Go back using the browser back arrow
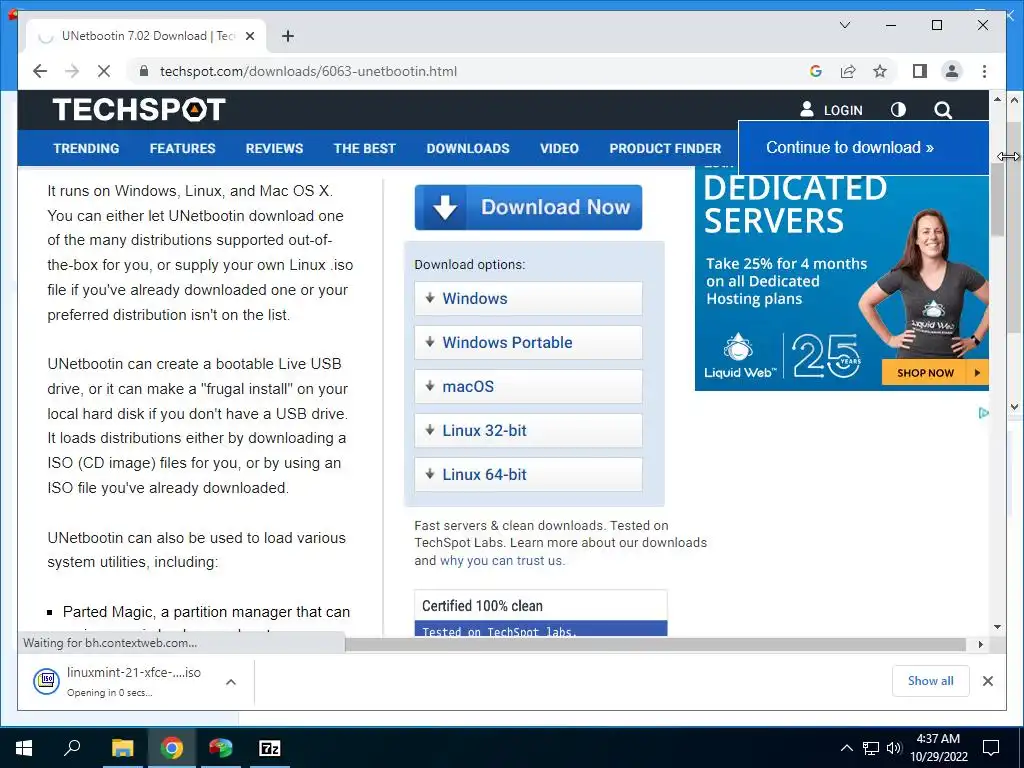The image size is (1024, 768). click(x=40, y=71)
